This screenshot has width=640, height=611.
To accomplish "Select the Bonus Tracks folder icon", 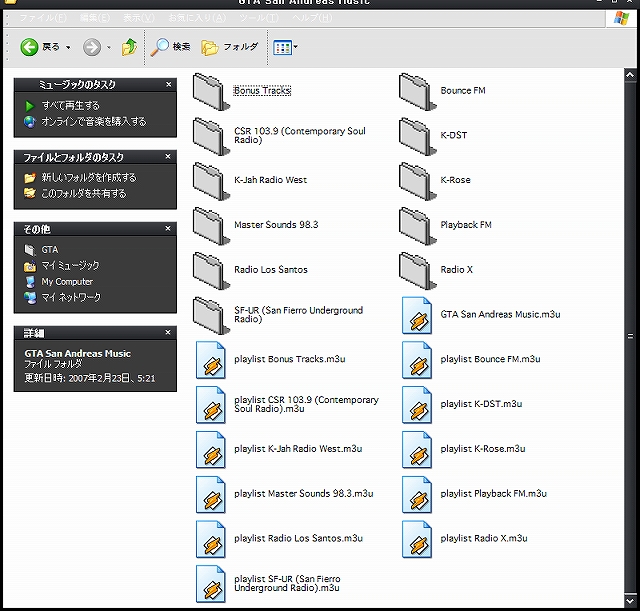I will point(211,91).
